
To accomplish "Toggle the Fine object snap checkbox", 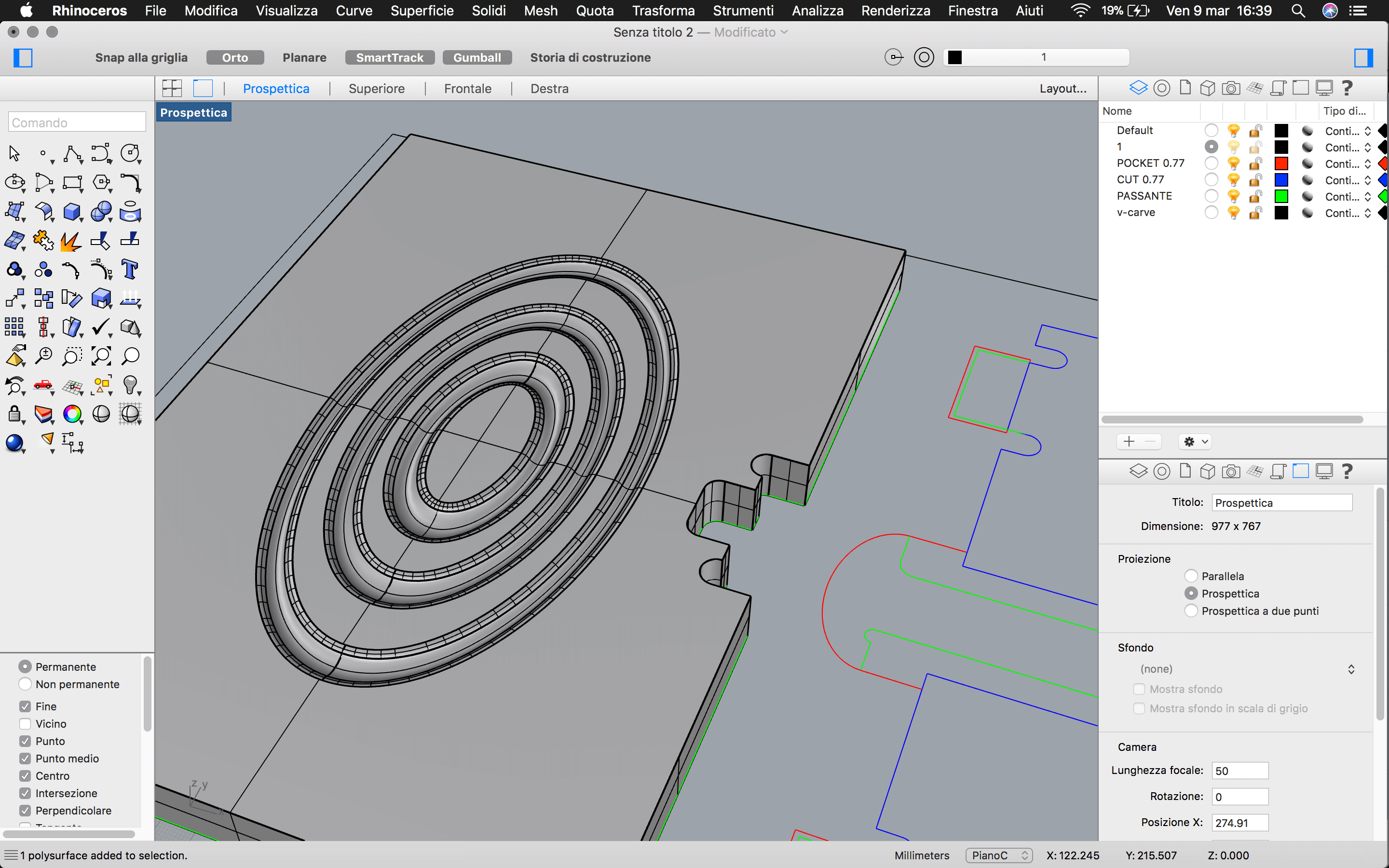I will point(25,706).
